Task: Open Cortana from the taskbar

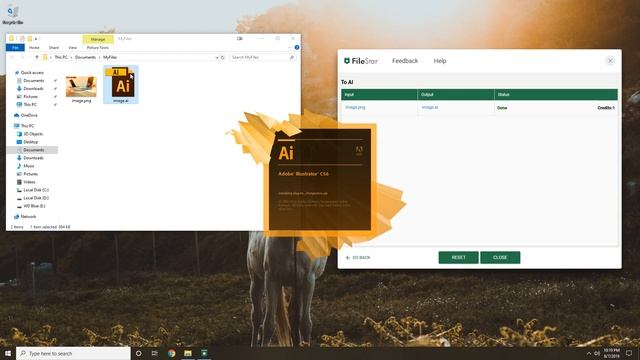Action: click(139, 353)
